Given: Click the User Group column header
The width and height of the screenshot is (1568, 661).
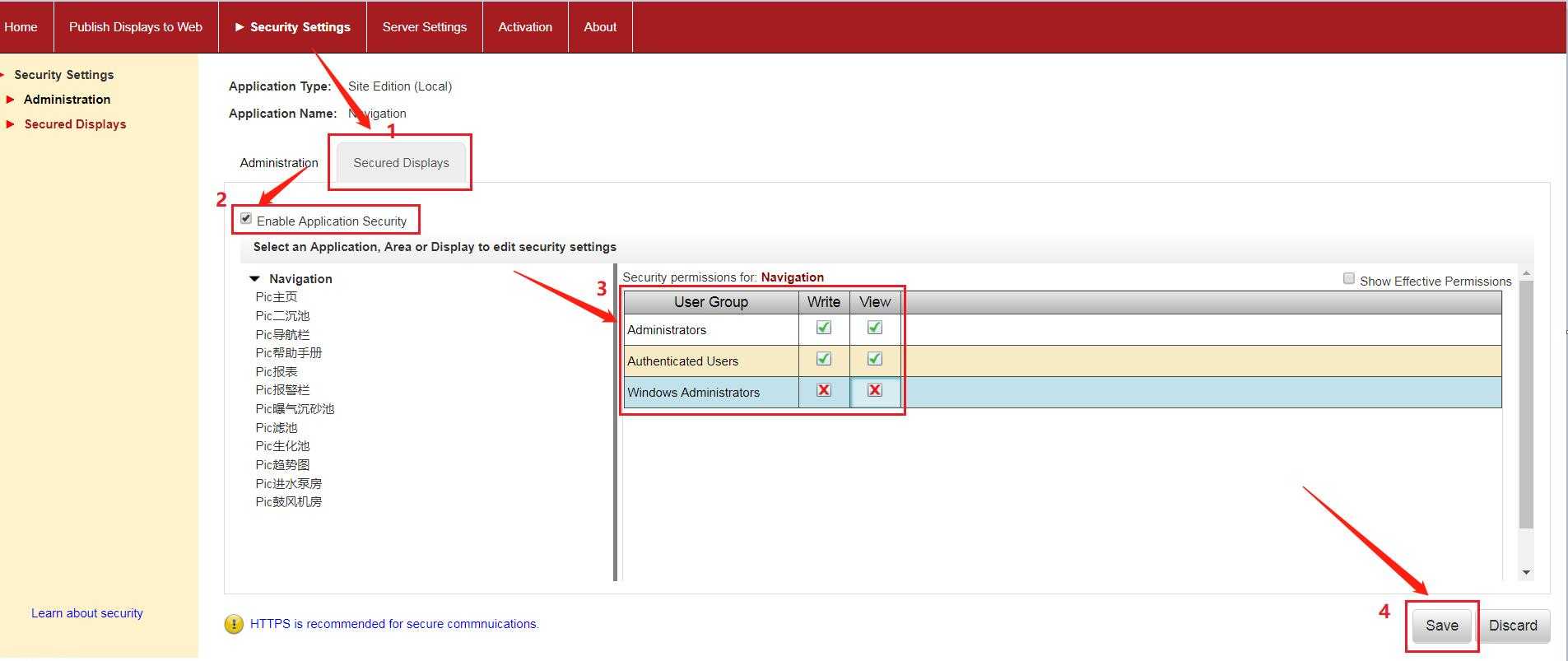Looking at the screenshot, I should coord(711,302).
